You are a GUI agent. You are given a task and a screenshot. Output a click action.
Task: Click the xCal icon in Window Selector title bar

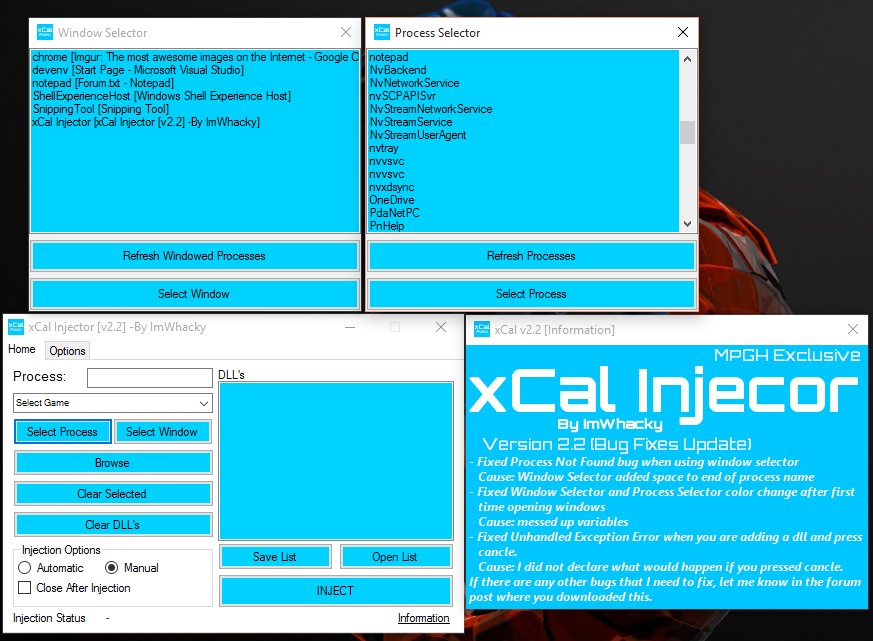45,32
